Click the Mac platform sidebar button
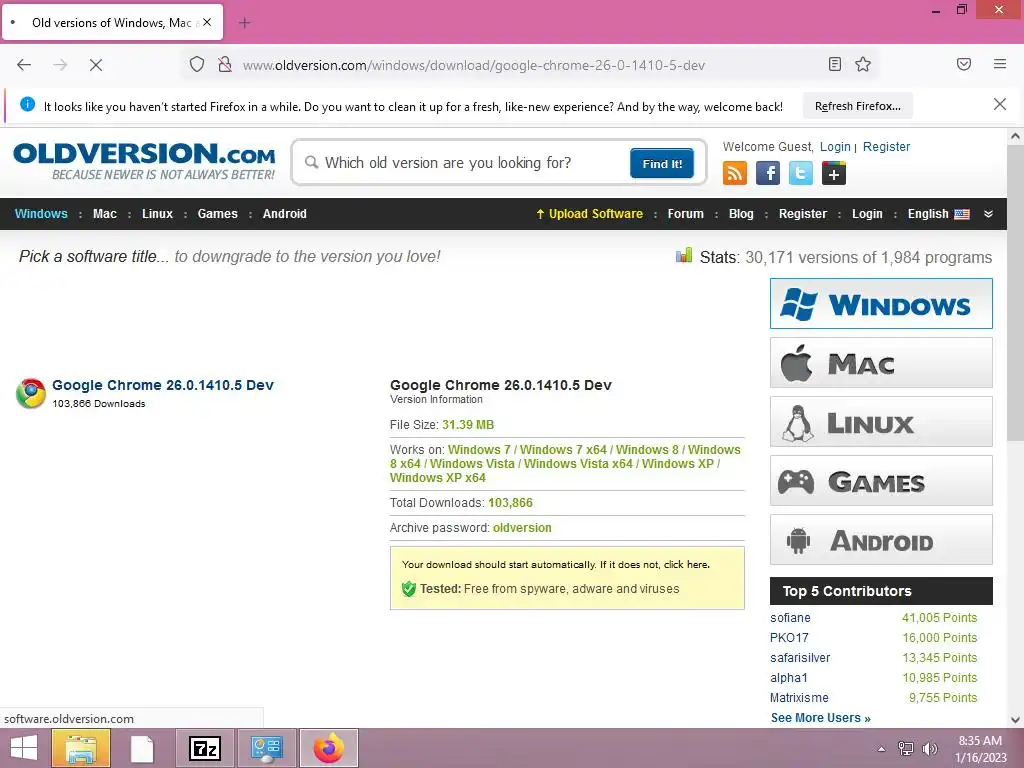 (881, 362)
